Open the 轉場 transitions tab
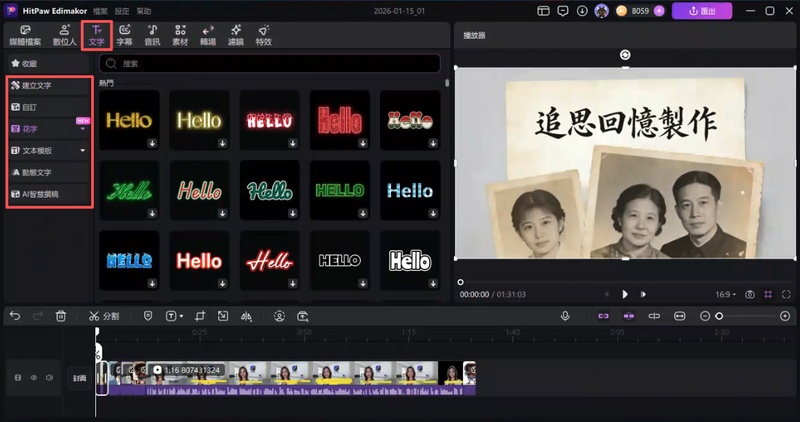Screen dimensions: 800x422 (x=208, y=35)
